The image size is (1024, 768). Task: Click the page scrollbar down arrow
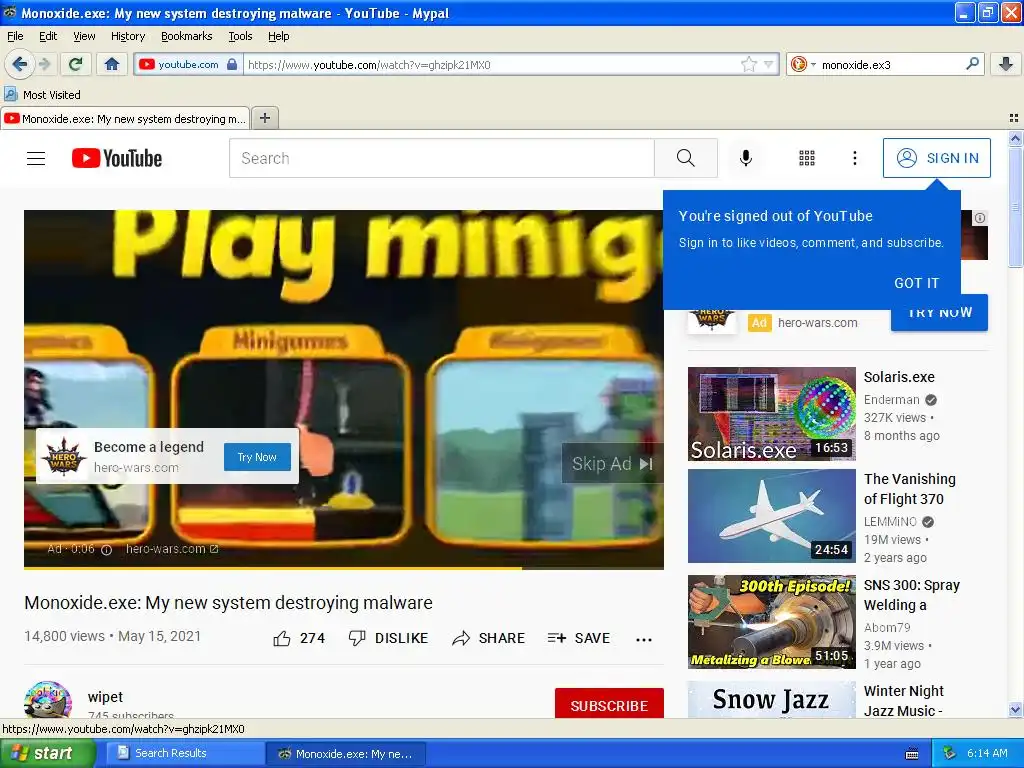point(1015,709)
